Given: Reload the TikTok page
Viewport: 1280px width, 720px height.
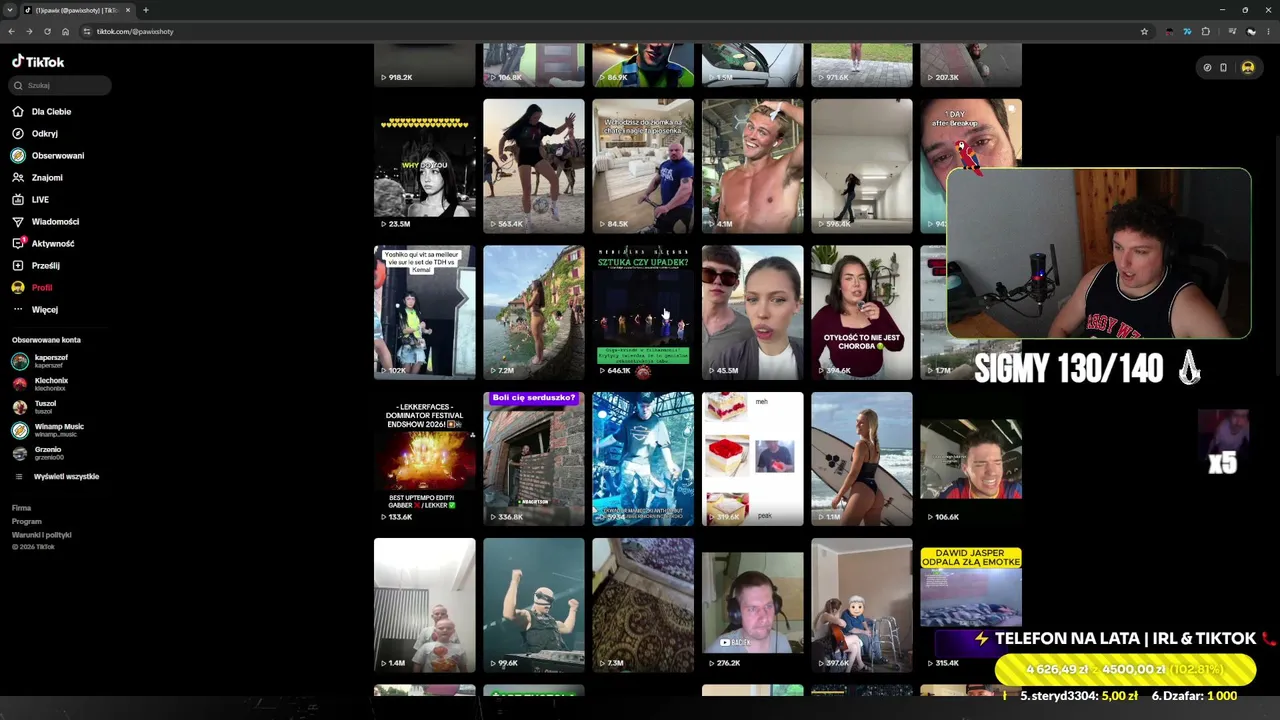Looking at the screenshot, I should coord(47,31).
